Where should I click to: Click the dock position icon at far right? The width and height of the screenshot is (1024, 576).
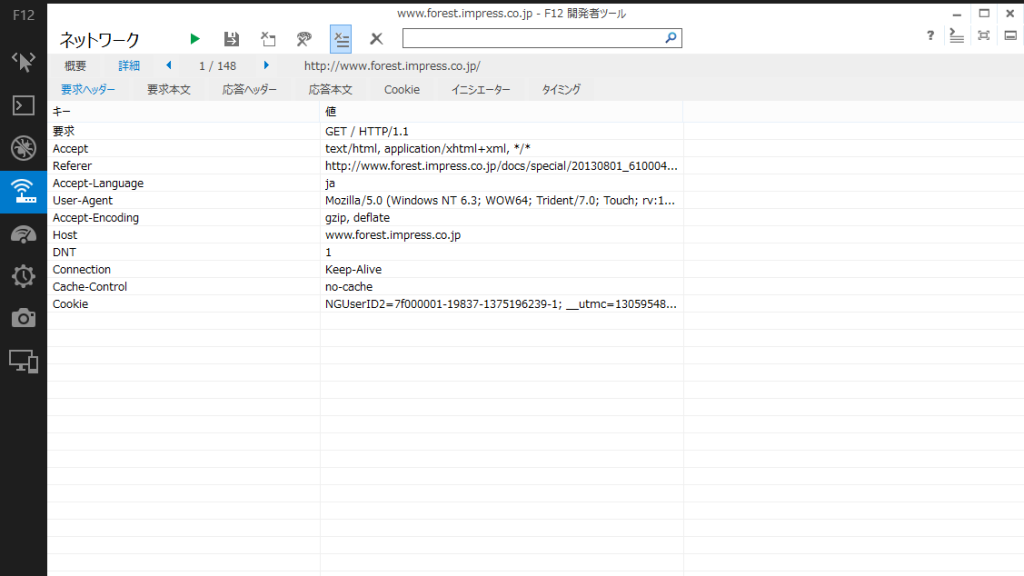point(1010,36)
